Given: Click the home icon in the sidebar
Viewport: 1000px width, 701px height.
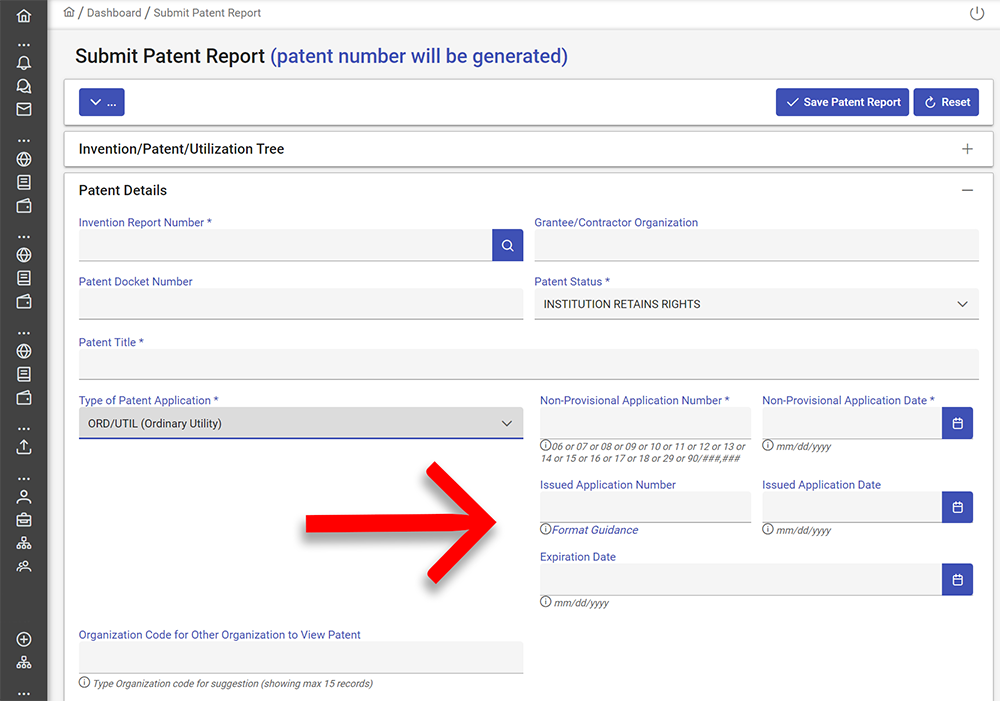Looking at the screenshot, I should 24,16.
